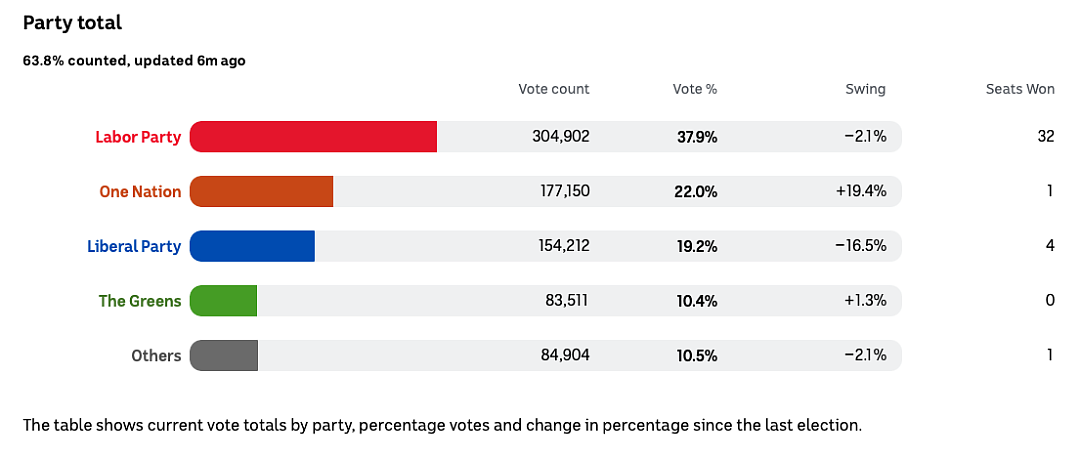Click Labor's 304,902 vote count
This screenshot has height=458, width=1080.
click(x=561, y=137)
